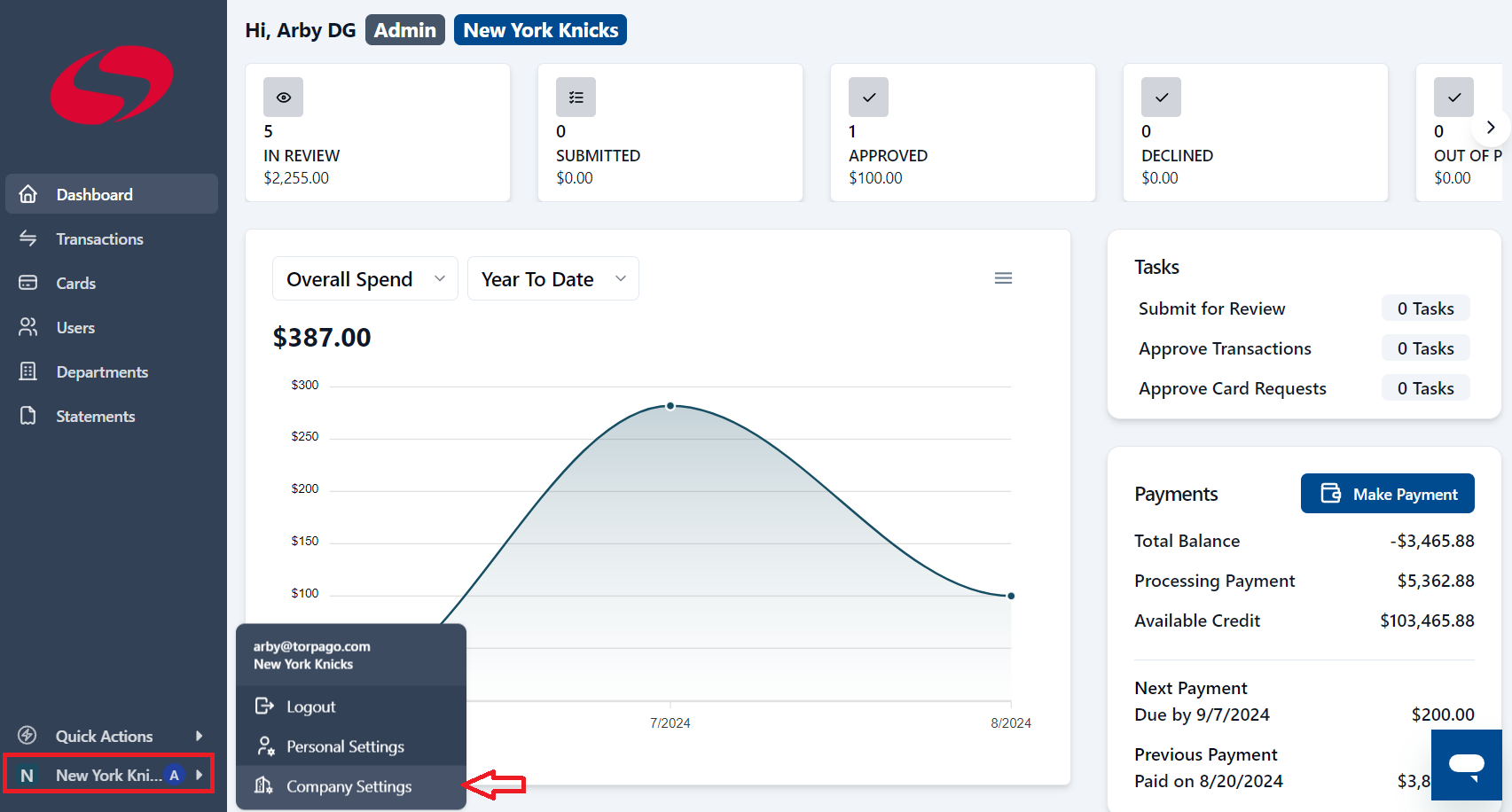Click the In Review eye icon
Image resolution: width=1512 pixels, height=812 pixels.
pos(283,98)
